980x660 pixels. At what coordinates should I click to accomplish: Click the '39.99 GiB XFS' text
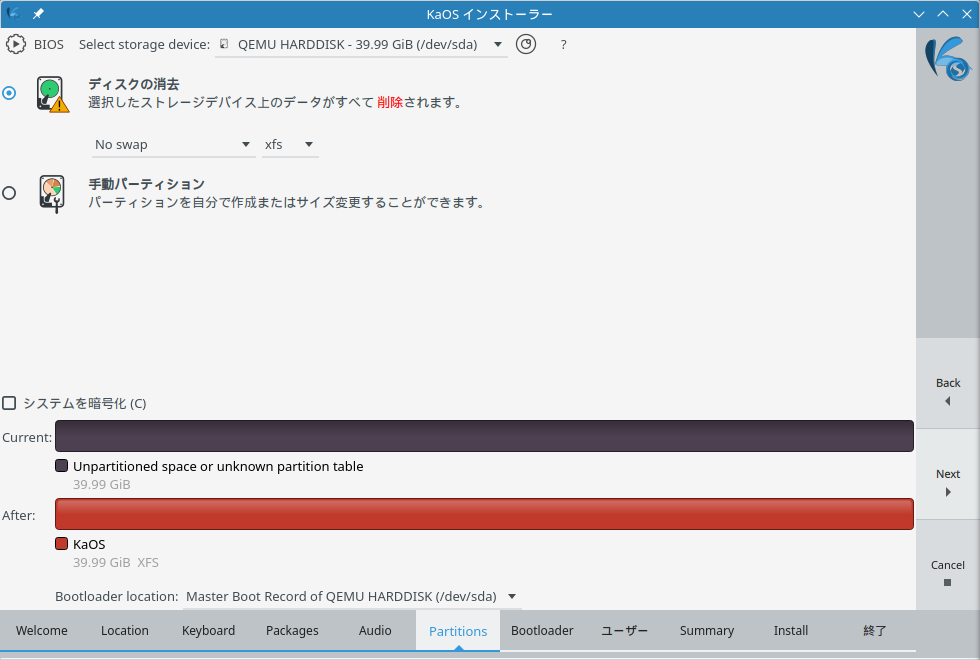pyautogui.click(x=116, y=562)
